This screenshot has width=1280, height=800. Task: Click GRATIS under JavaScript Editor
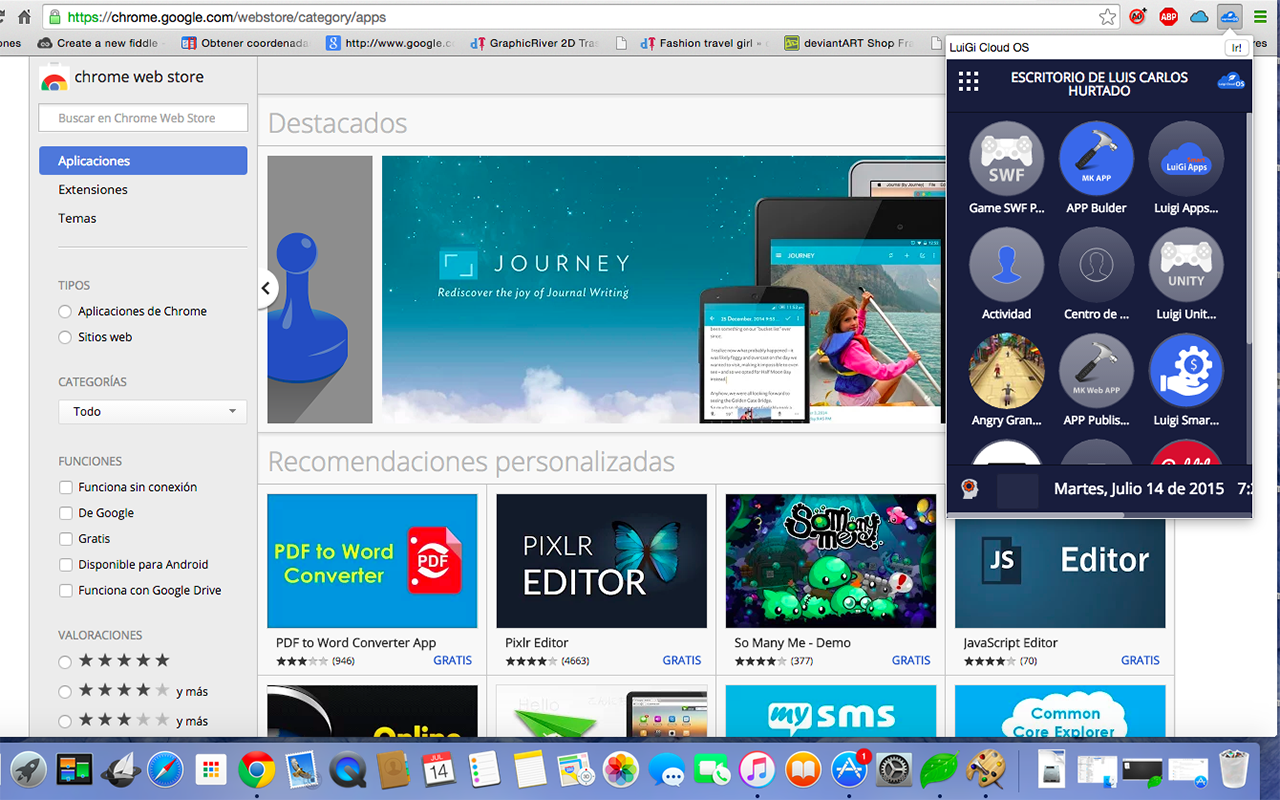(1140, 661)
